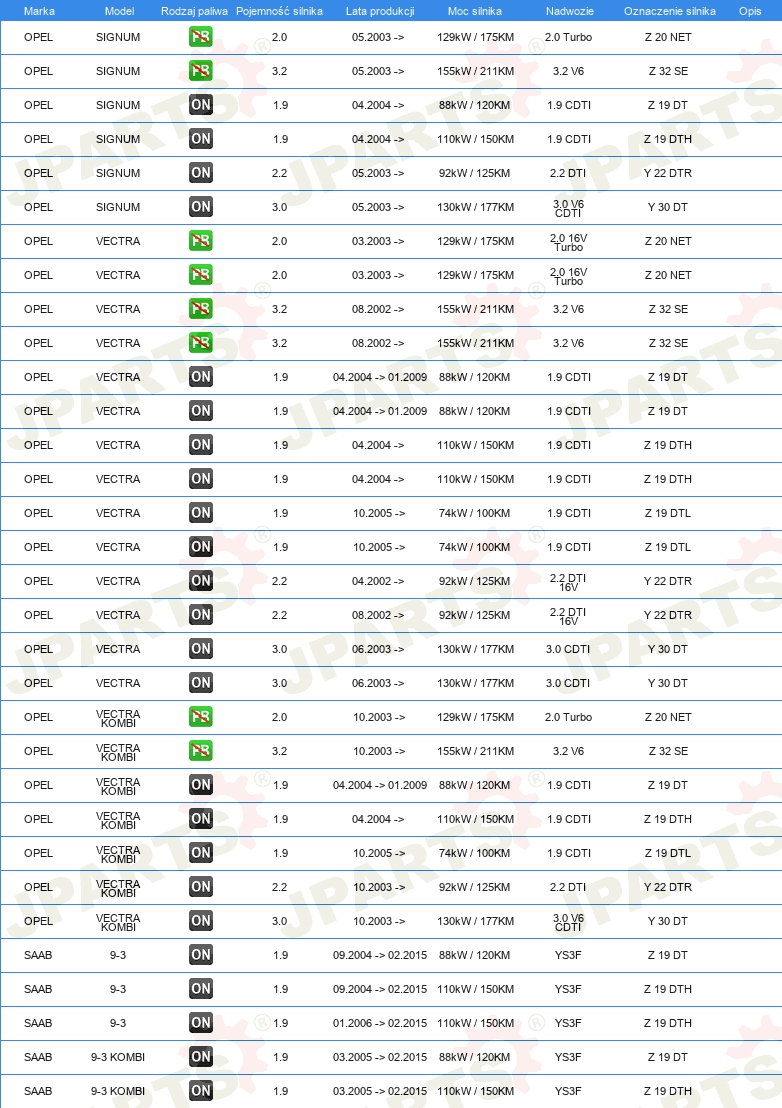Select '2.0 Turbo' cell in VECTRA KOMBI row
The height and width of the screenshot is (1108, 782).
(x=569, y=717)
